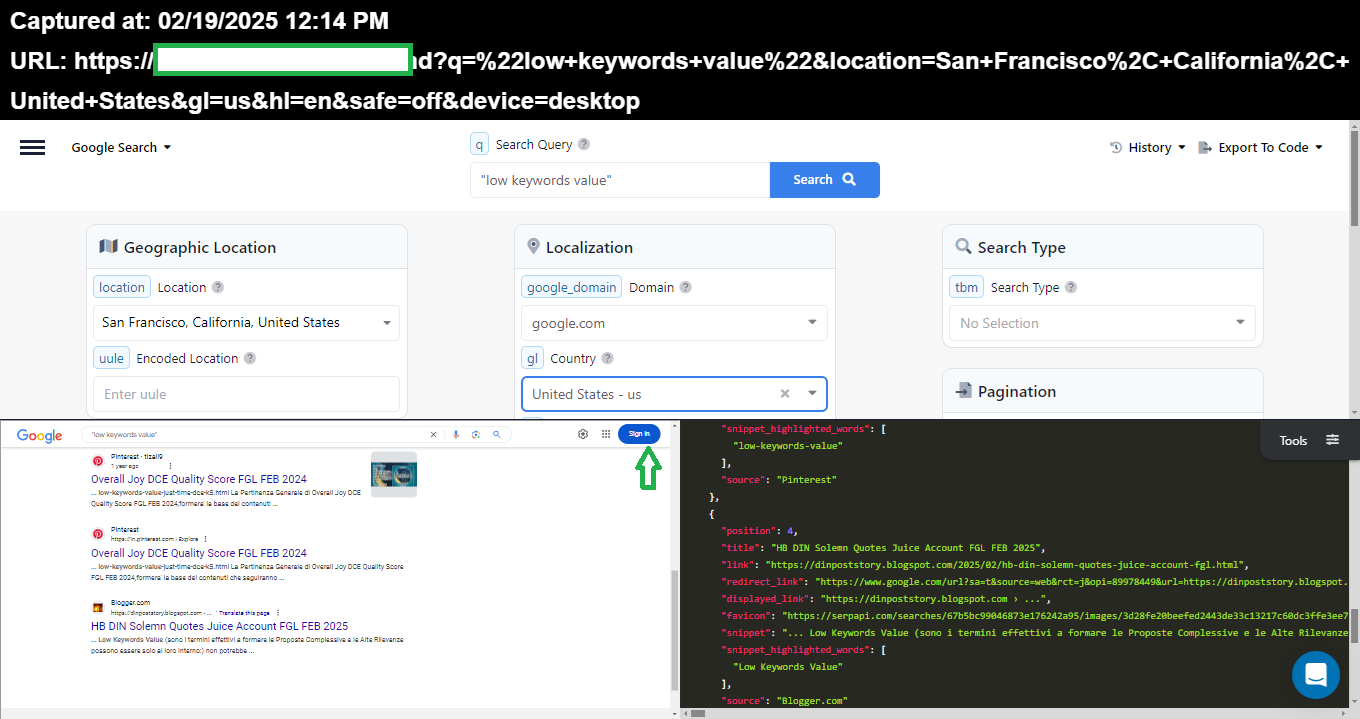Open more options for Pinterest tizal9 result
The width and height of the screenshot is (1360, 719).
coord(170,466)
